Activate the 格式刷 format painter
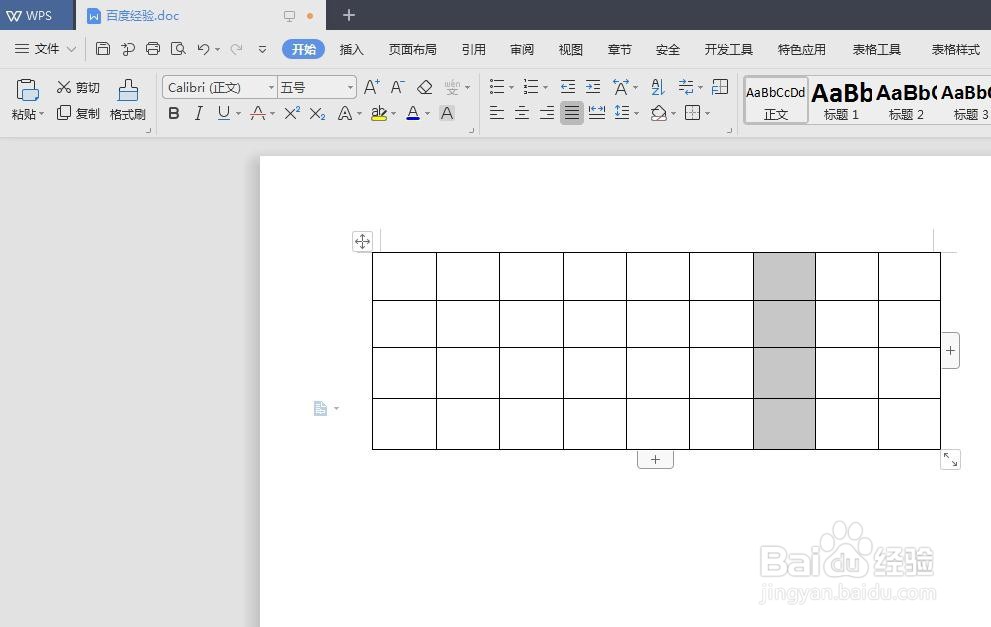 pyautogui.click(x=128, y=100)
